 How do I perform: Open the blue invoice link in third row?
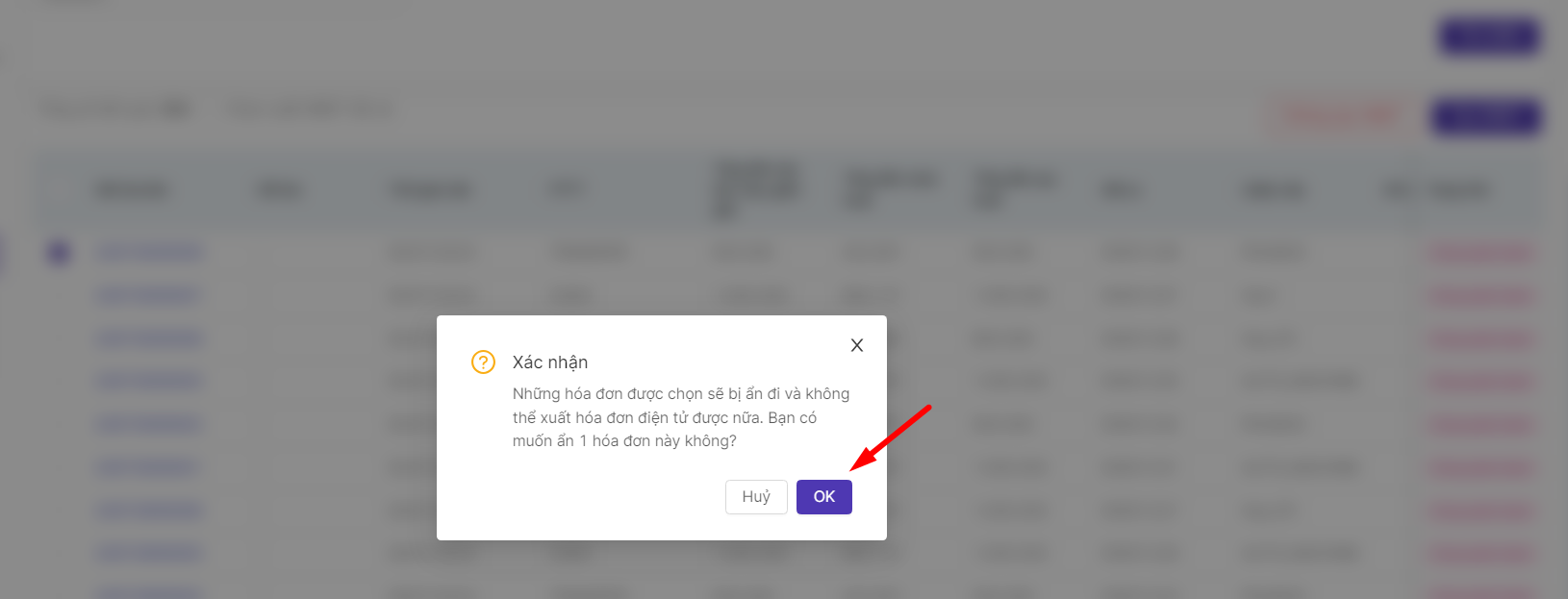point(151,338)
